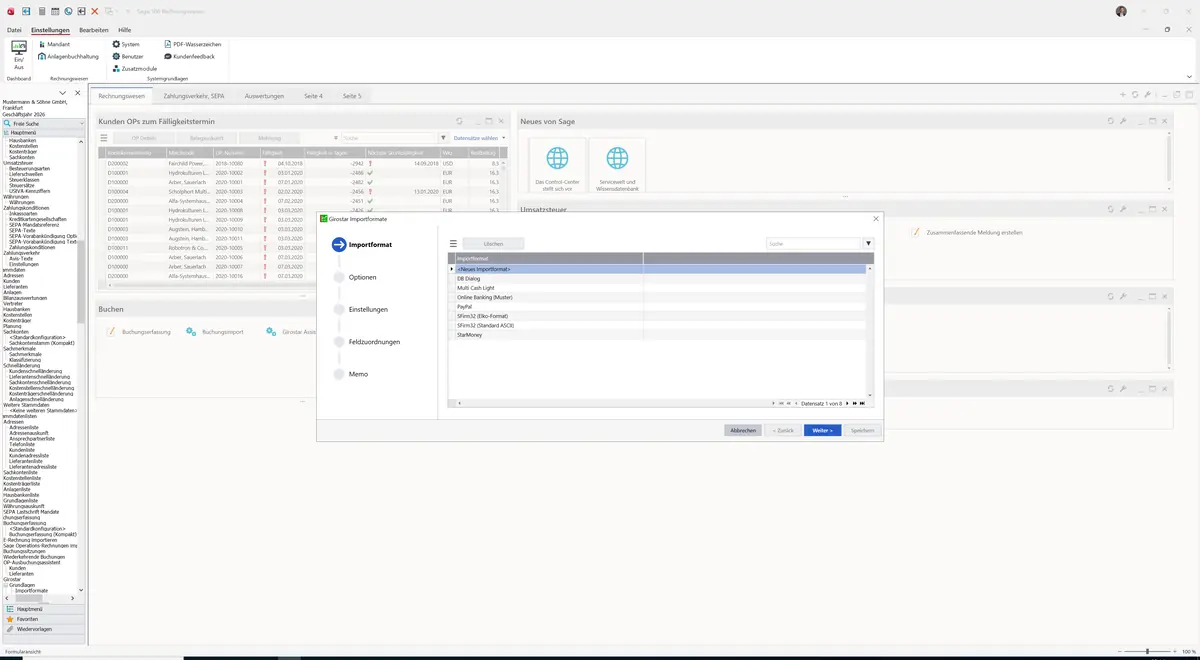Click Abbrechen button in Girostar dialog

pyautogui.click(x=743, y=430)
